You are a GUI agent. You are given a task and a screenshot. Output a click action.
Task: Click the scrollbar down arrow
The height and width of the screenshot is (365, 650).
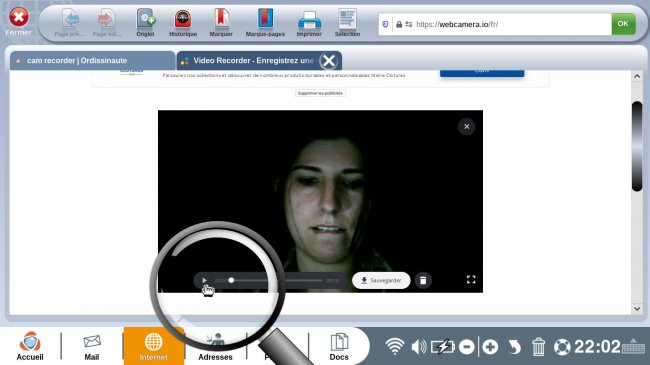click(637, 309)
